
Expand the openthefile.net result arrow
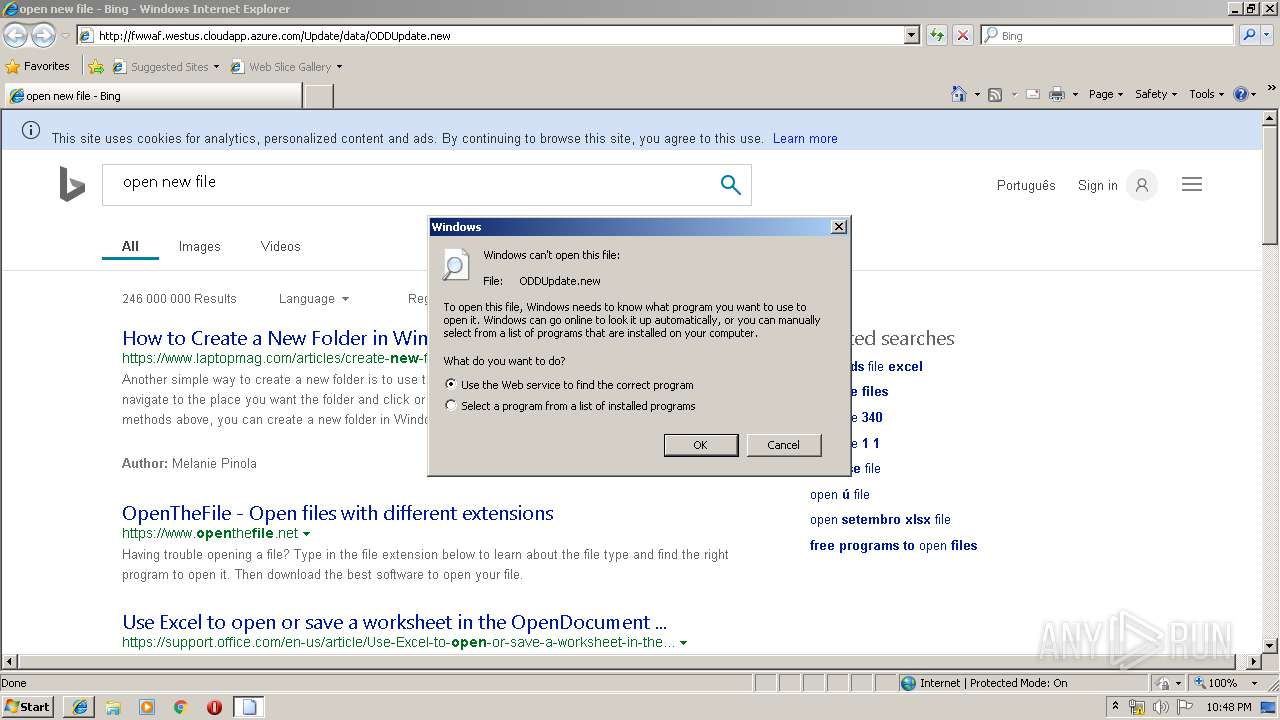[x=306, y=533]
